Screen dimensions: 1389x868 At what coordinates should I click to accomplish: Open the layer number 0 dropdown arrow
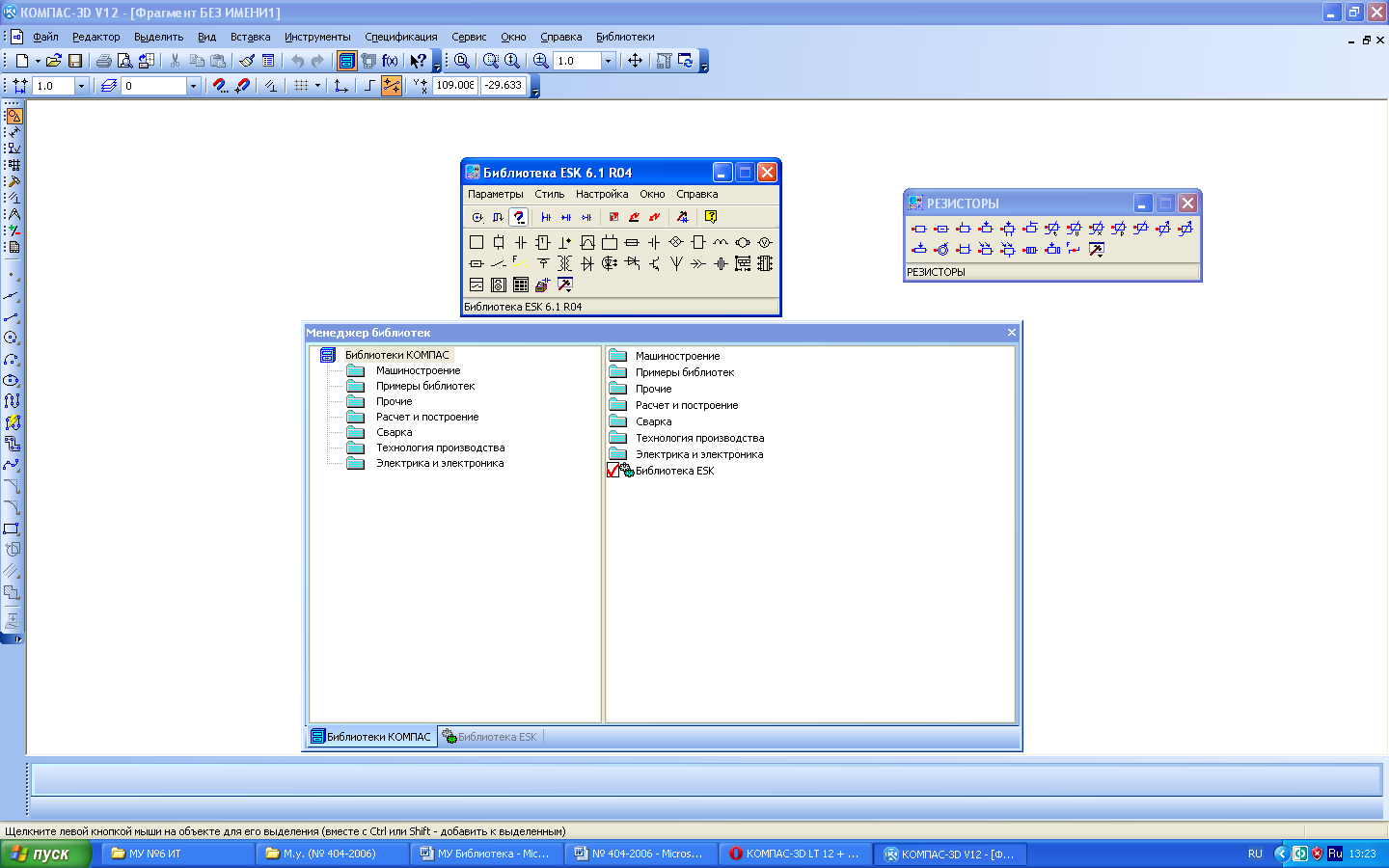click(193, 86)
